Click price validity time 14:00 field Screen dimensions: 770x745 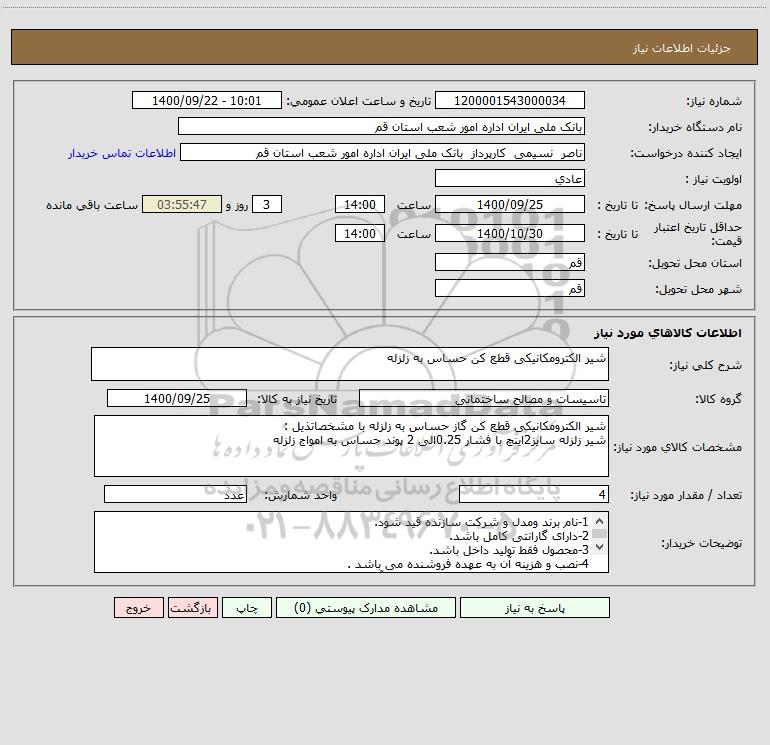359,233
